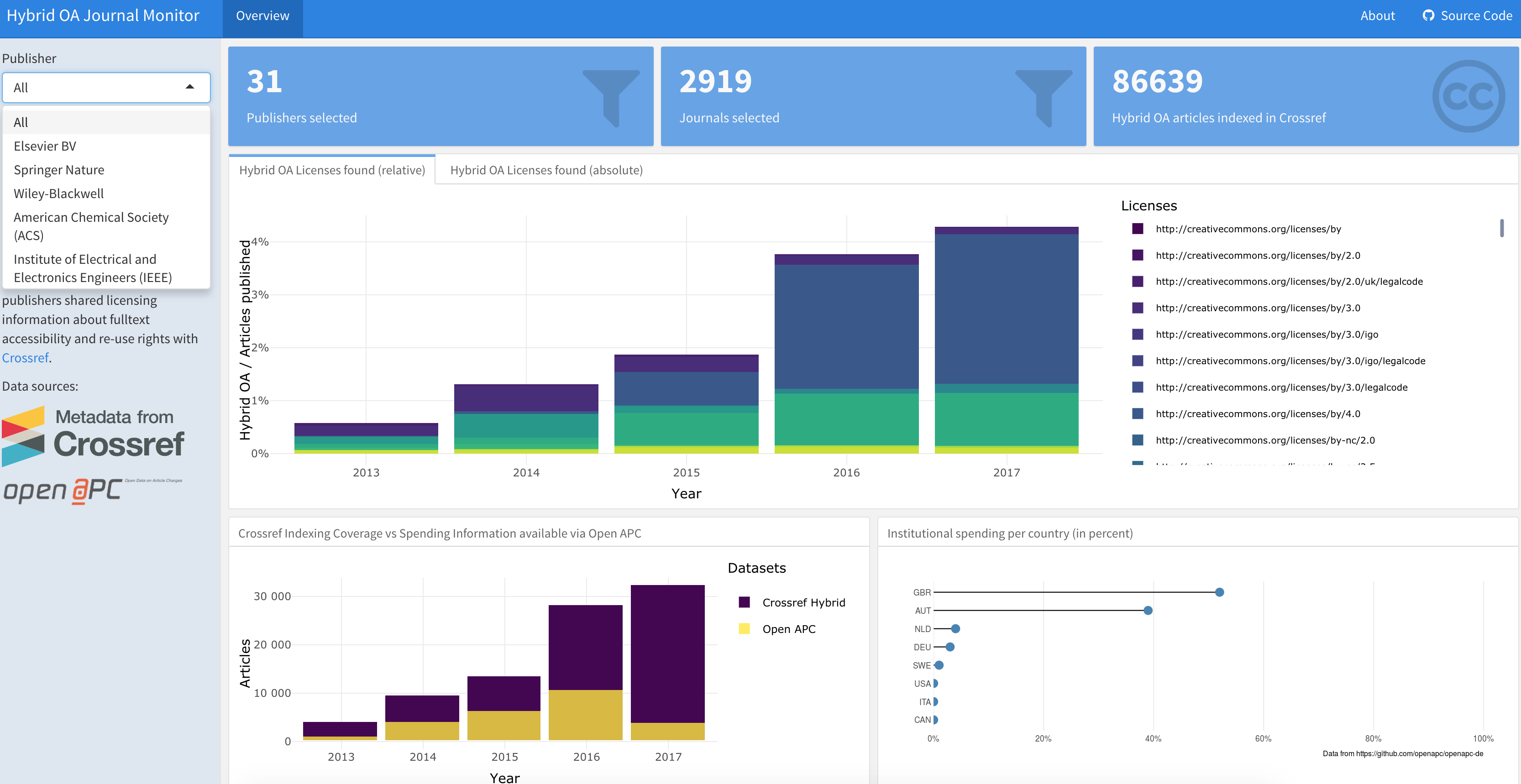Open the About link in header
Image resolution: width=1521 pixels, height=784 pixels.
(1377, 16)
